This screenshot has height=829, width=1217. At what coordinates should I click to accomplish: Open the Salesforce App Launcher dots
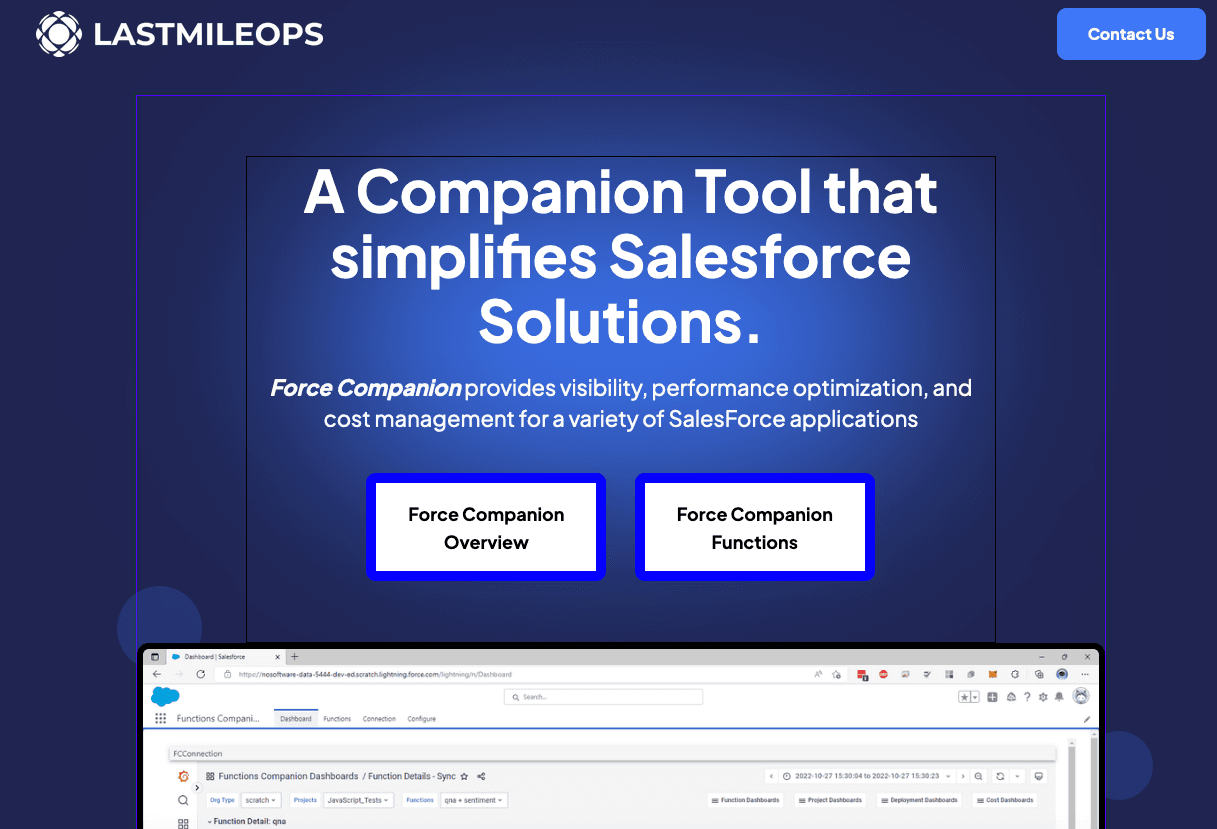pyautogui.click(x=161, y=718)
